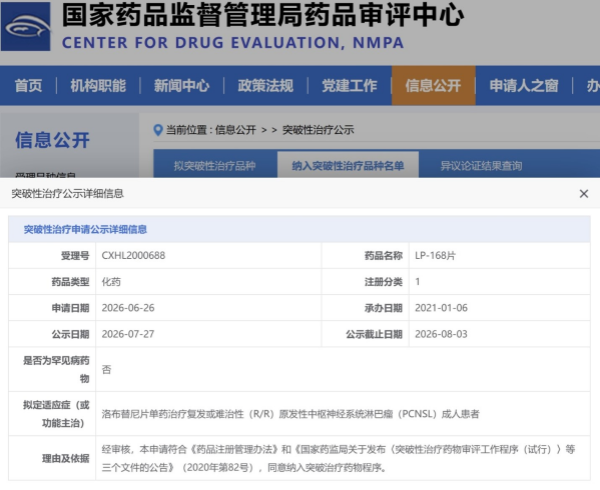The width and height of the screenshot is (600, 490).
Task: Open 申请人之窗 in the nav bar
Action: (524, 86)
